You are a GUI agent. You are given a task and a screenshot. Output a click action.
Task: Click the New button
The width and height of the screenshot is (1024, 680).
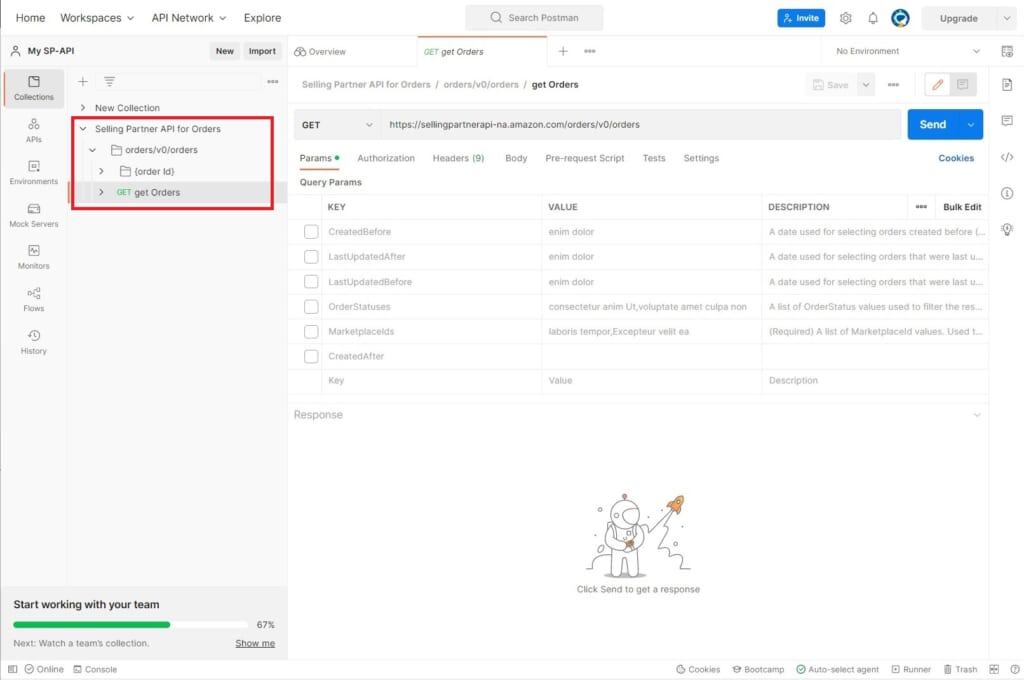pos(225,51)
